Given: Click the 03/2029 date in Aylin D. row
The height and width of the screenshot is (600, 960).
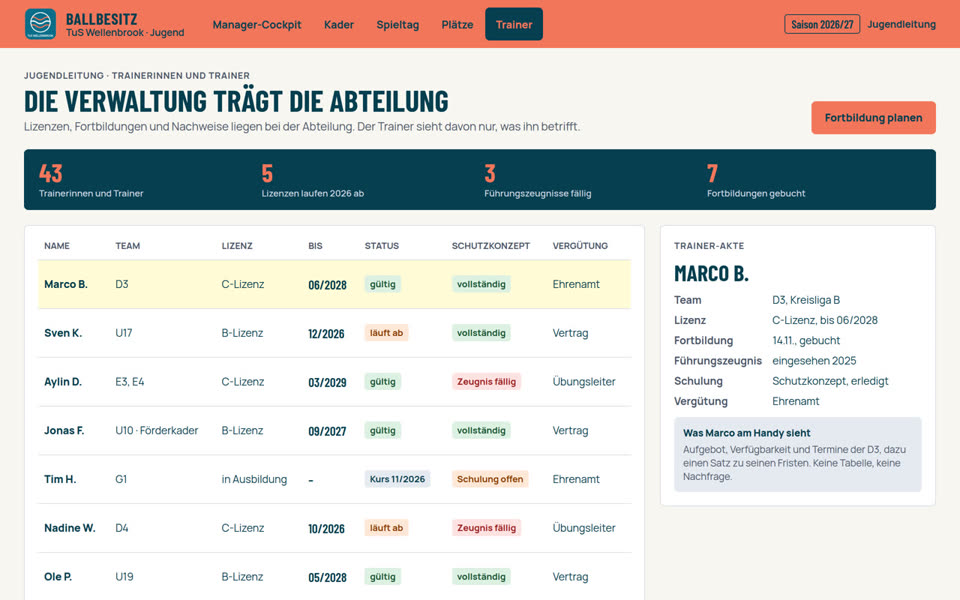Looking at the screenshot, I should (327, 382).
